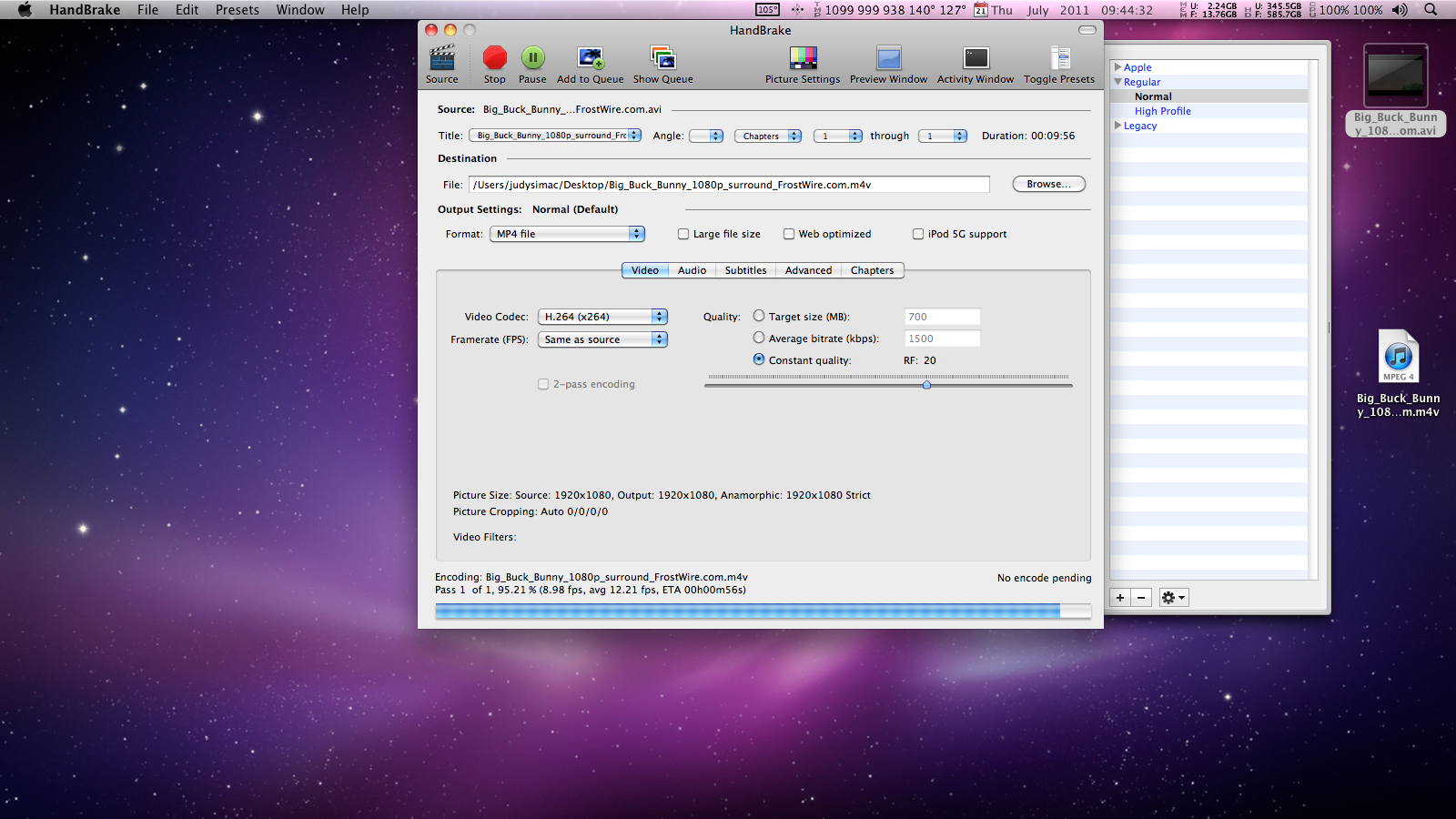Click the destination File path field
Screen dimensions: 1456x819
729,185
